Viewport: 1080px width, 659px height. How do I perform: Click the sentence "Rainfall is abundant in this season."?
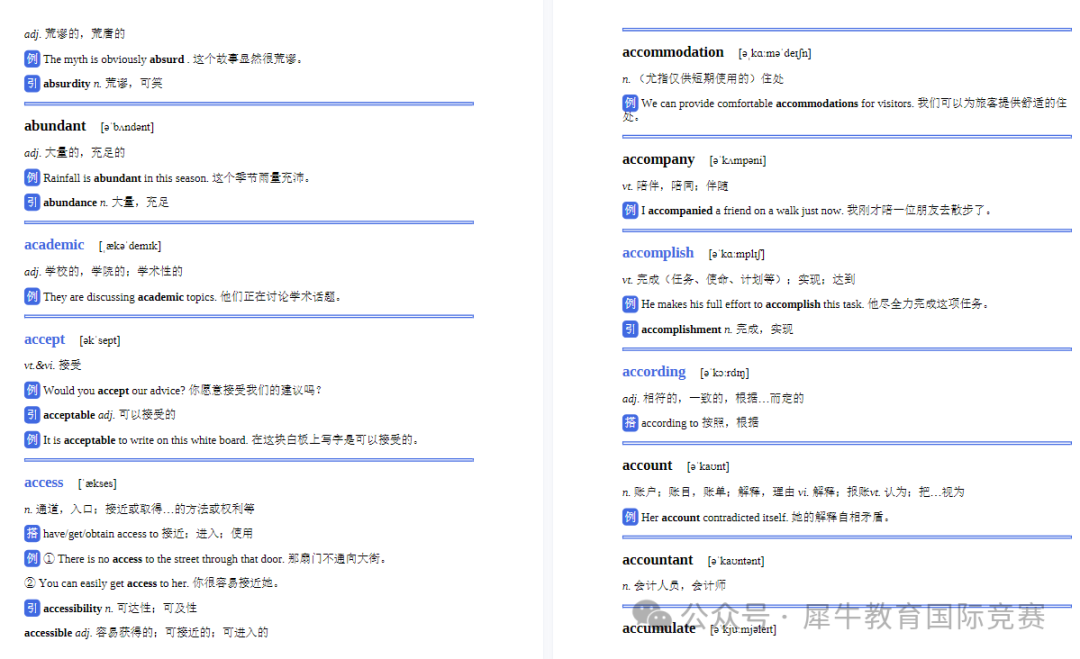click(x=125, y=178)
